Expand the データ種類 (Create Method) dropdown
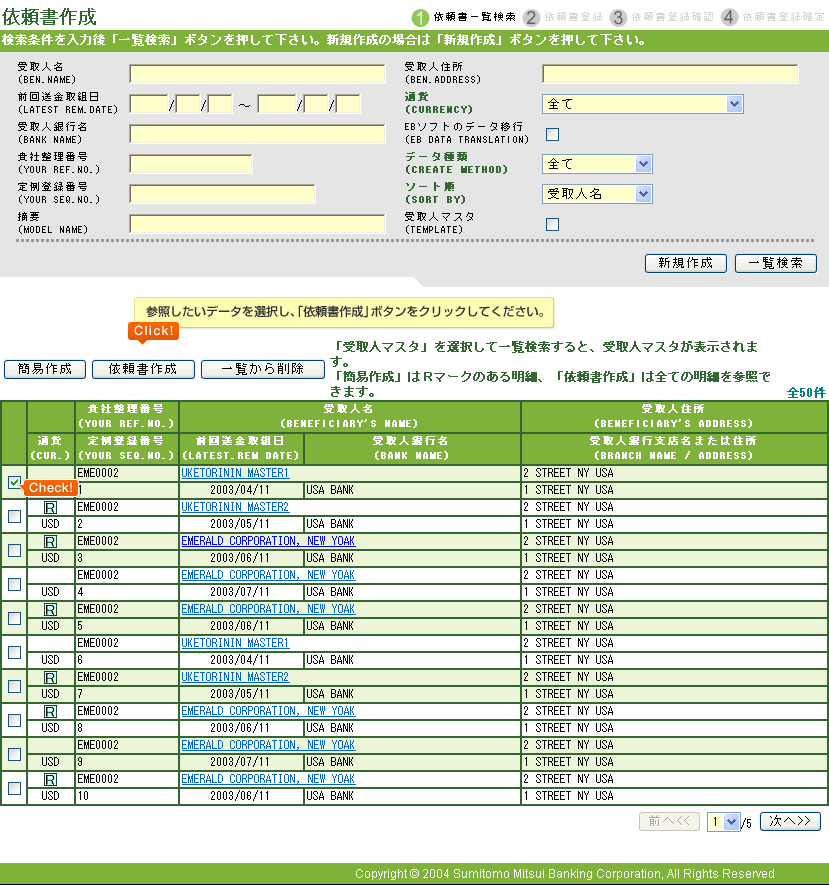This screenshot has width=829, height=885. click(x=597, y=164)
